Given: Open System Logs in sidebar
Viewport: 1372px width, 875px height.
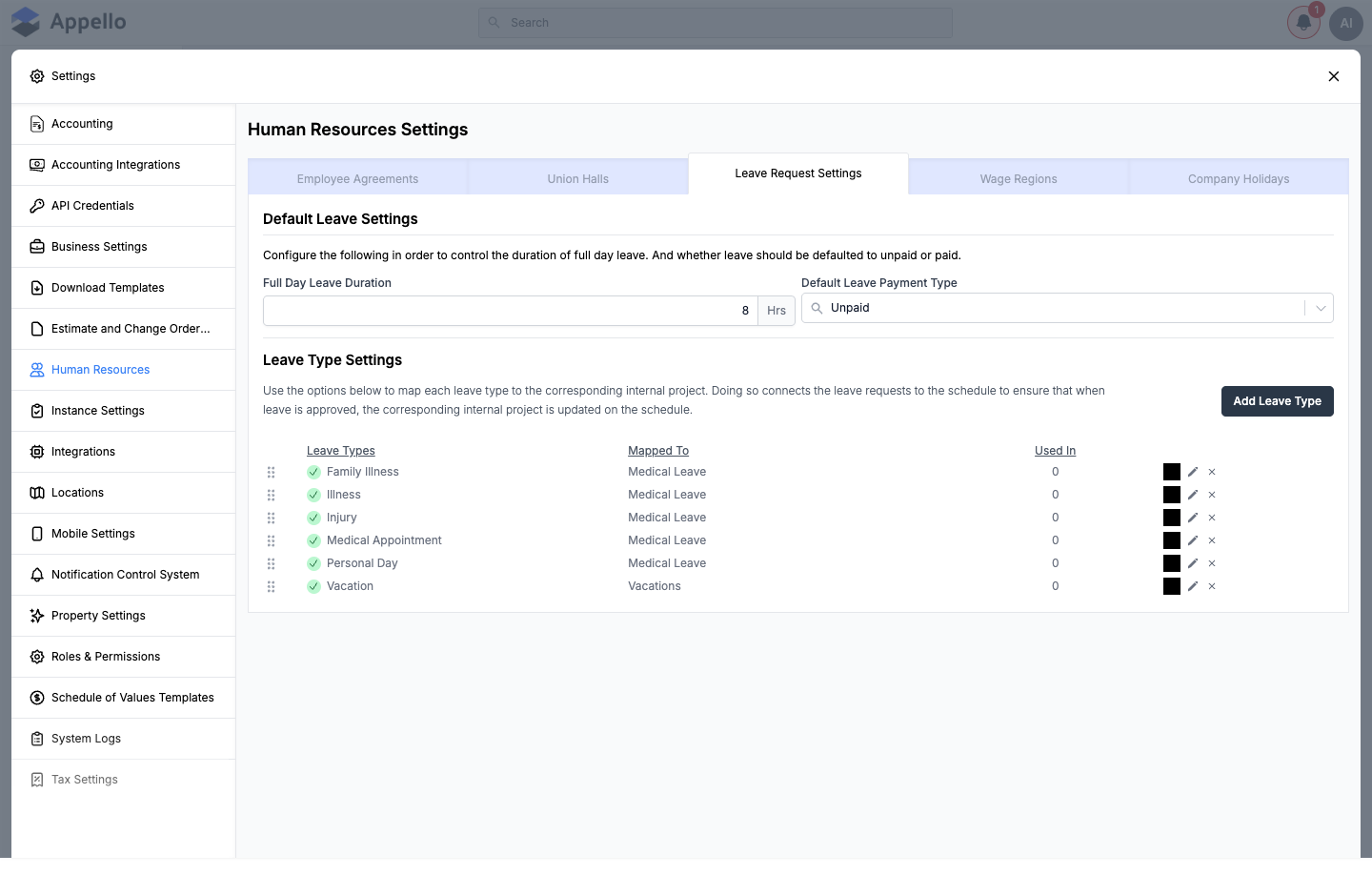Looking at the screenshot, I should pyautogui.click(x=124, y=739).
